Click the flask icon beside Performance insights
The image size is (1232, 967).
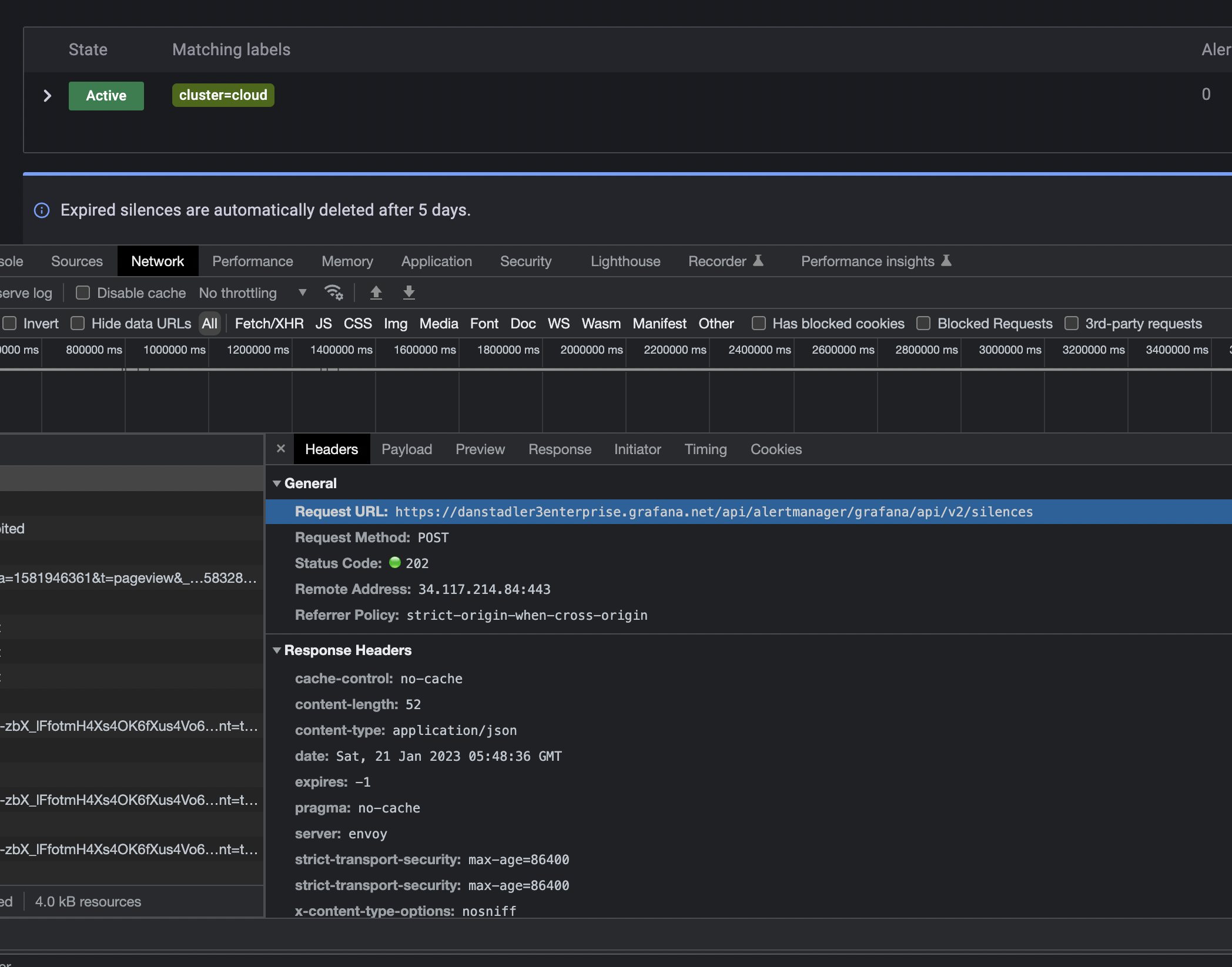[x=946, y=260]
